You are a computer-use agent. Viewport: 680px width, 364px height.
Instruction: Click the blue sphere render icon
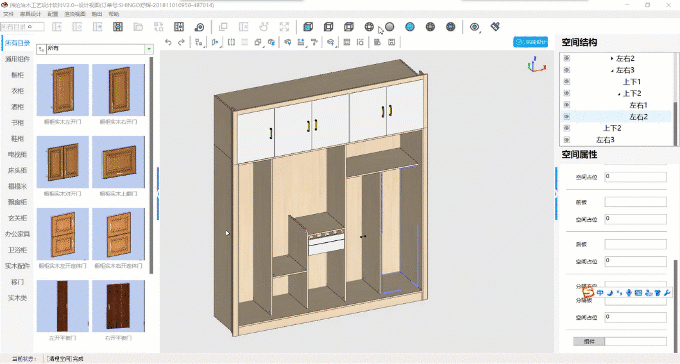click(410, 27)
